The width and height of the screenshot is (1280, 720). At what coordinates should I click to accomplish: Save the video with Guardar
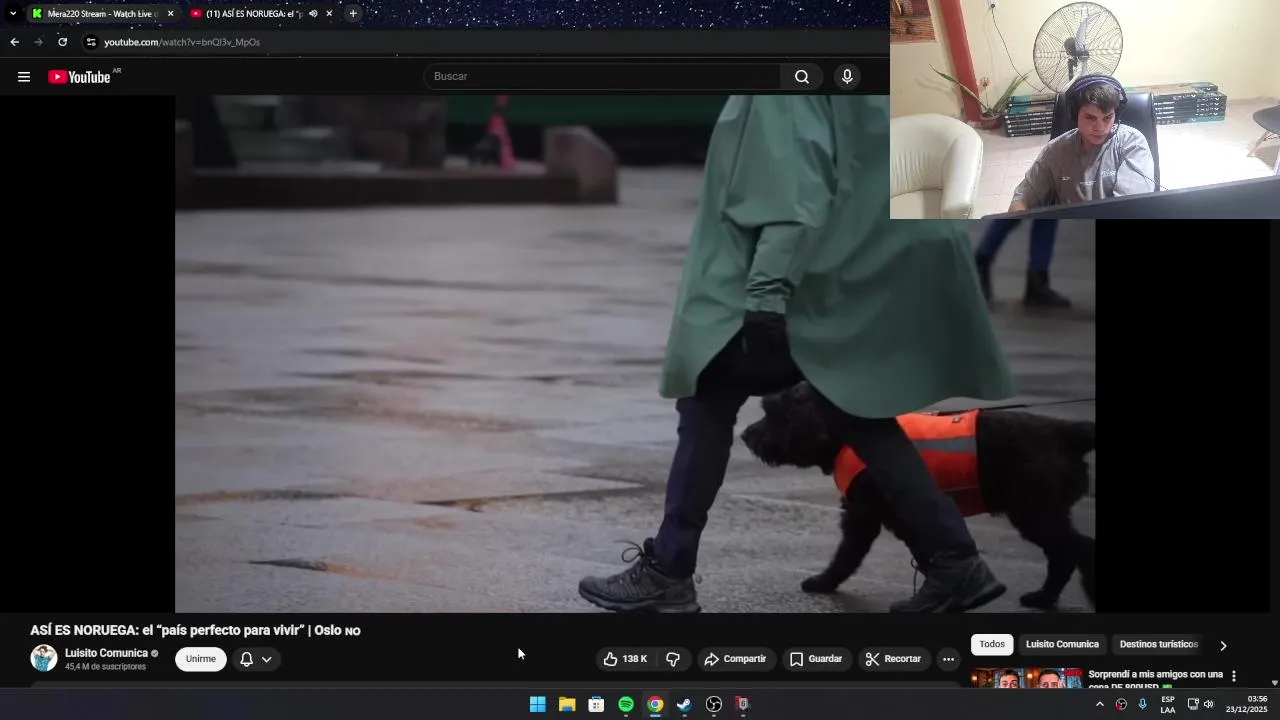pos(816,659)
